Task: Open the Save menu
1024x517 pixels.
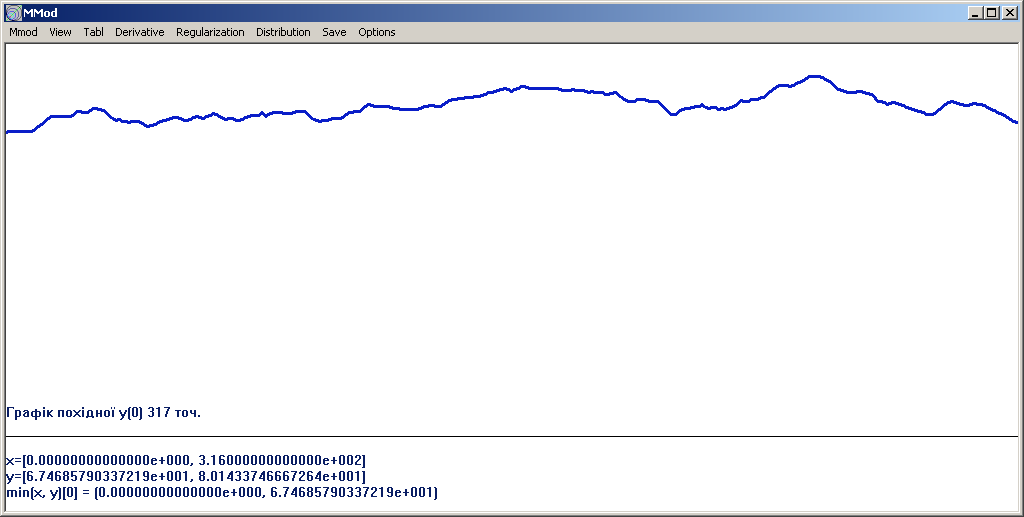Action: 334,32
